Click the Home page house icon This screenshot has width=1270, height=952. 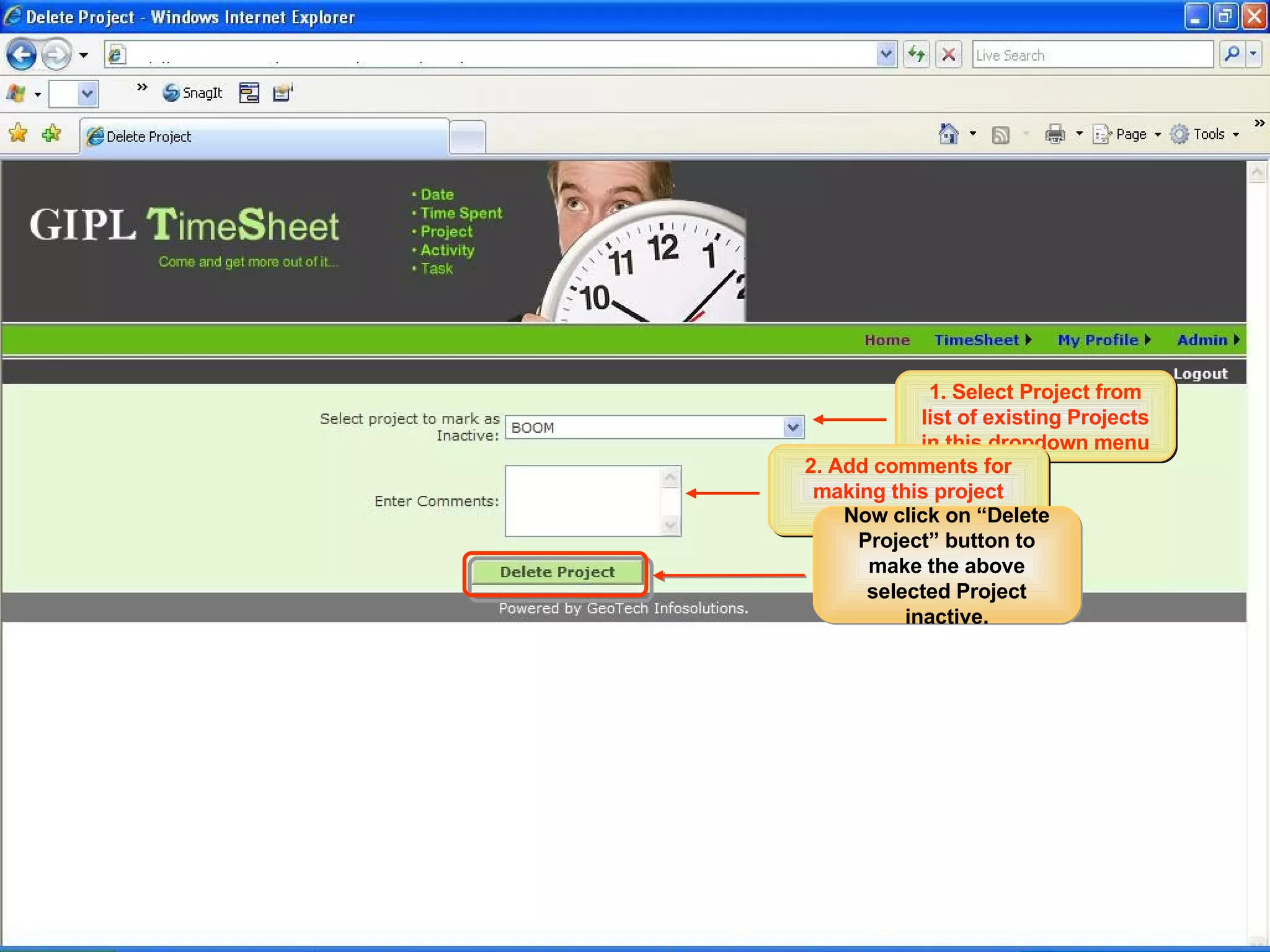[948, 134]
